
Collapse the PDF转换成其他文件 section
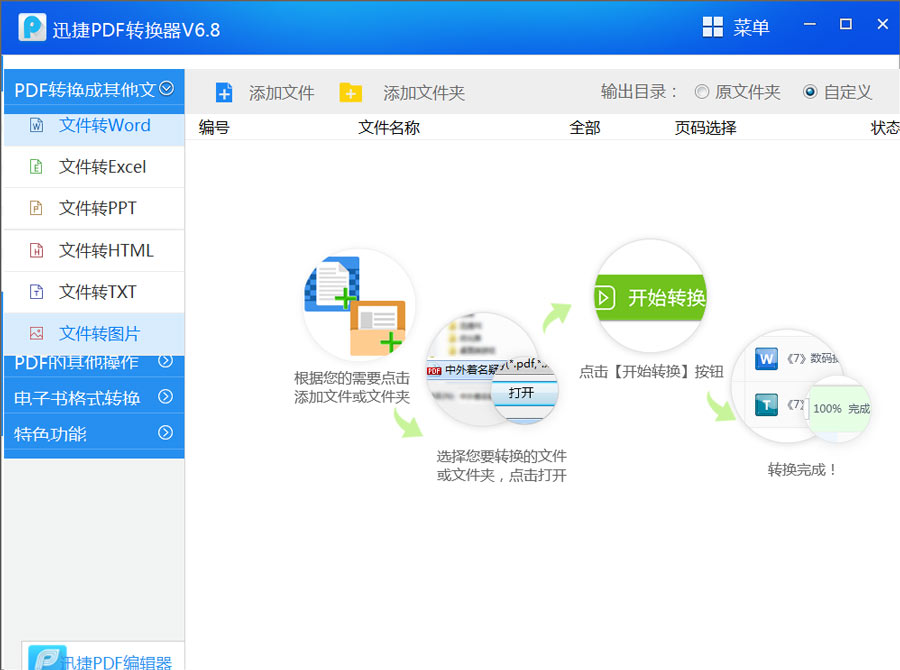166,88
